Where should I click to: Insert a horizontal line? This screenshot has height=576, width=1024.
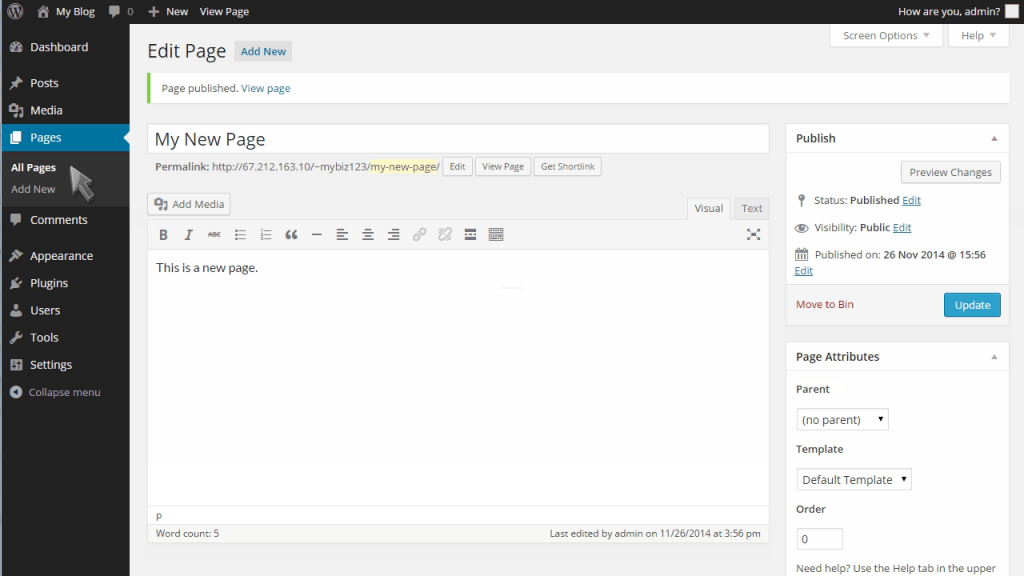316,234
